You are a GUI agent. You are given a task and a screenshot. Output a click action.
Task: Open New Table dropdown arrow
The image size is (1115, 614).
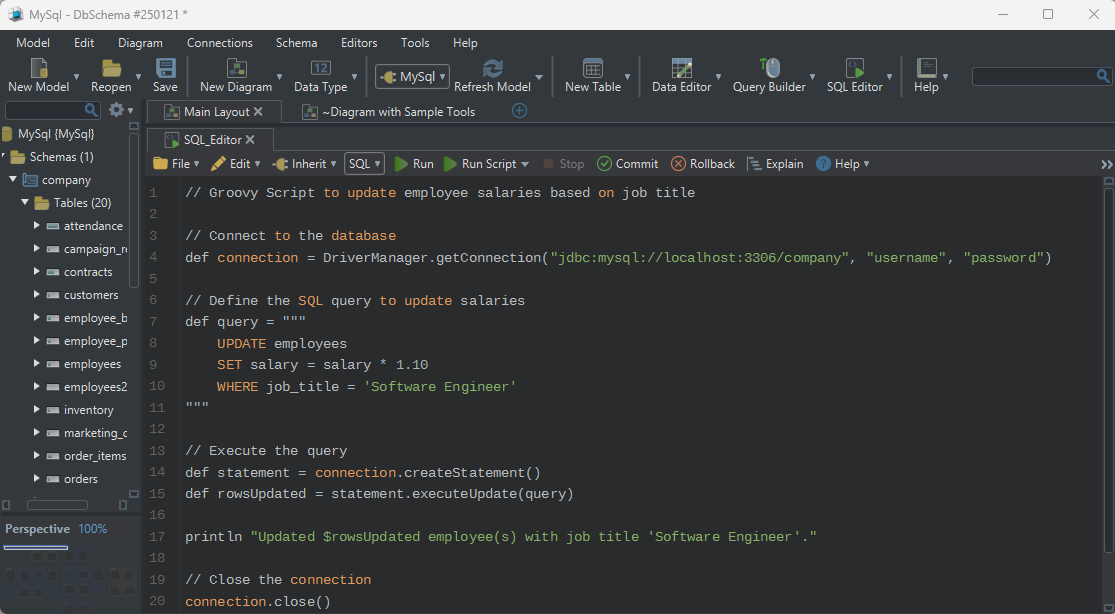tap(627, 77)
